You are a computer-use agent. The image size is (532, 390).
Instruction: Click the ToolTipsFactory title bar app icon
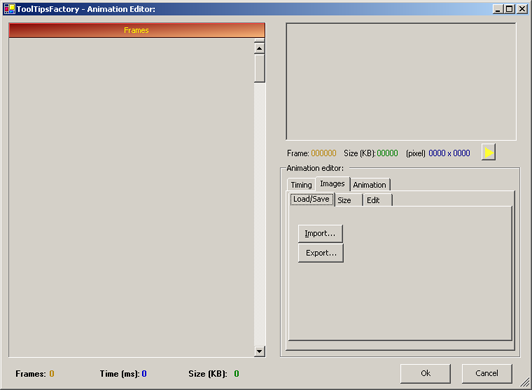coord(10,9)
